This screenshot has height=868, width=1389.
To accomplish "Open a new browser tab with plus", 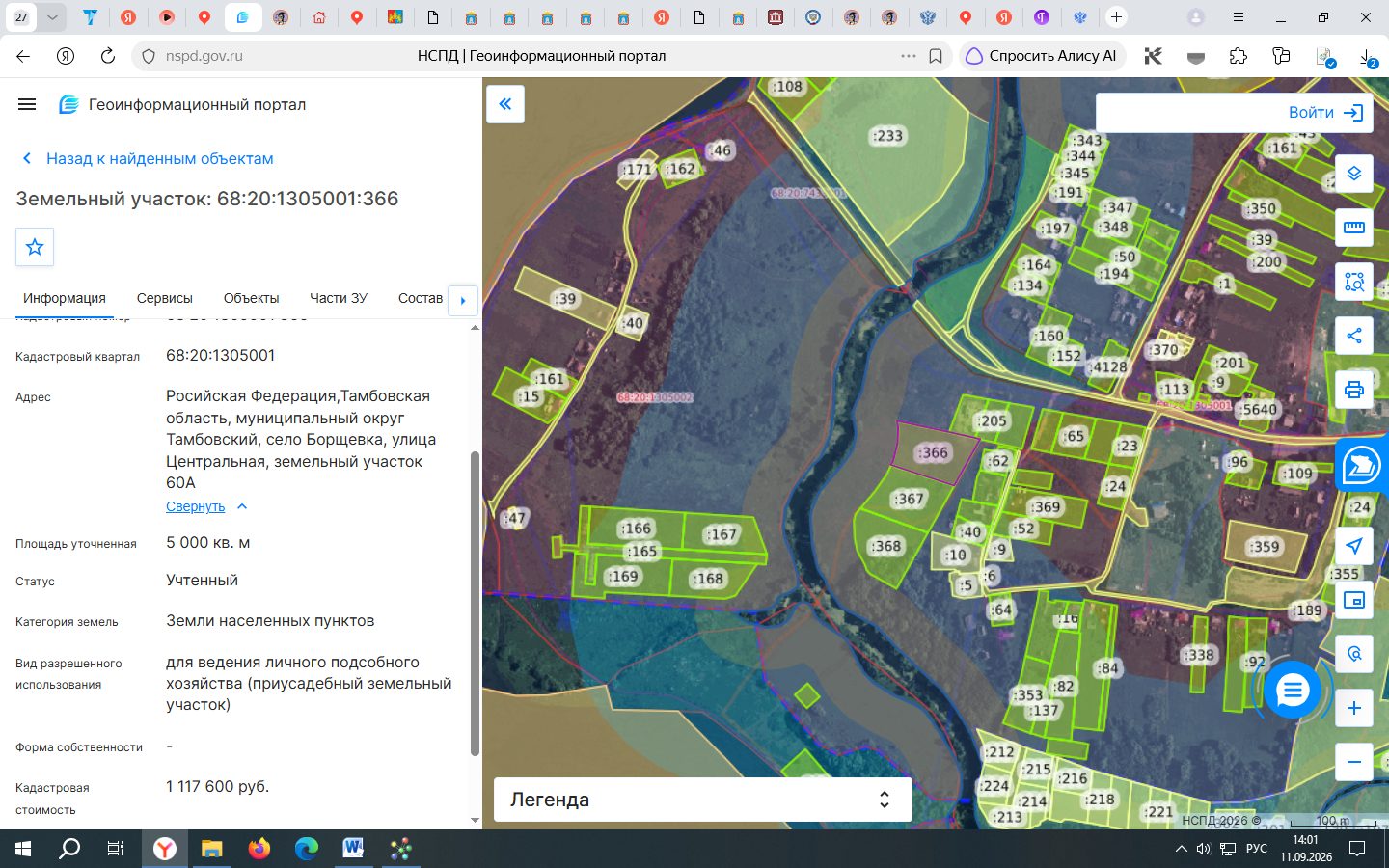I will (x=1116, y=17).
